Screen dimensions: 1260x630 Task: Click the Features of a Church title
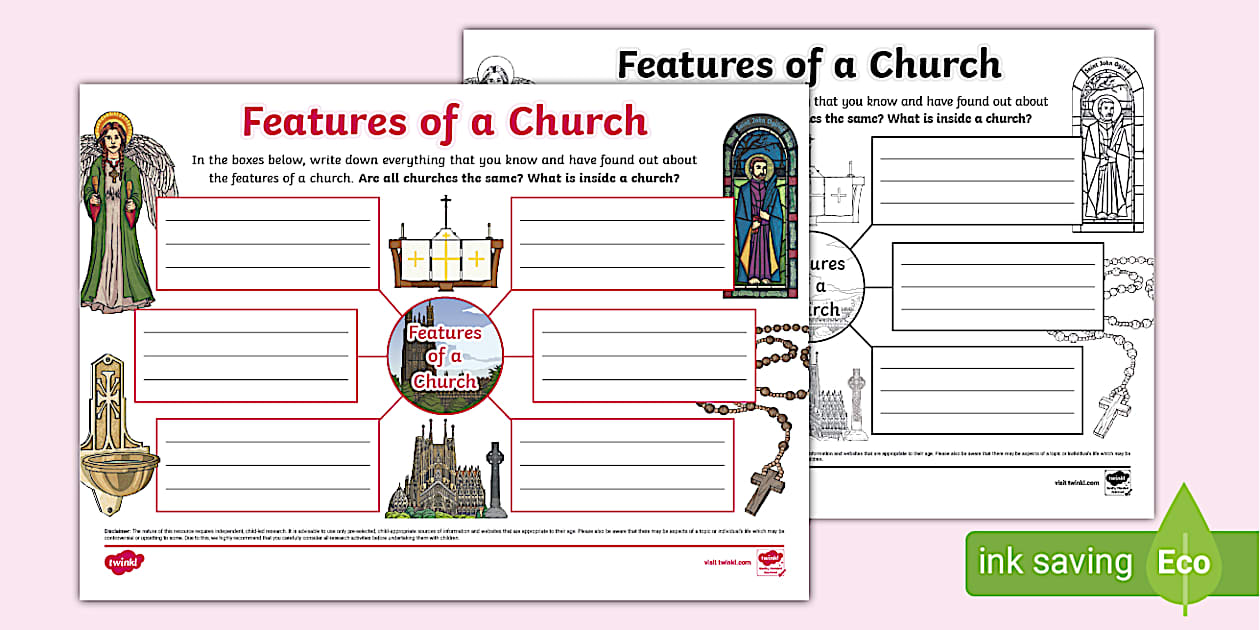pos(444,121)
